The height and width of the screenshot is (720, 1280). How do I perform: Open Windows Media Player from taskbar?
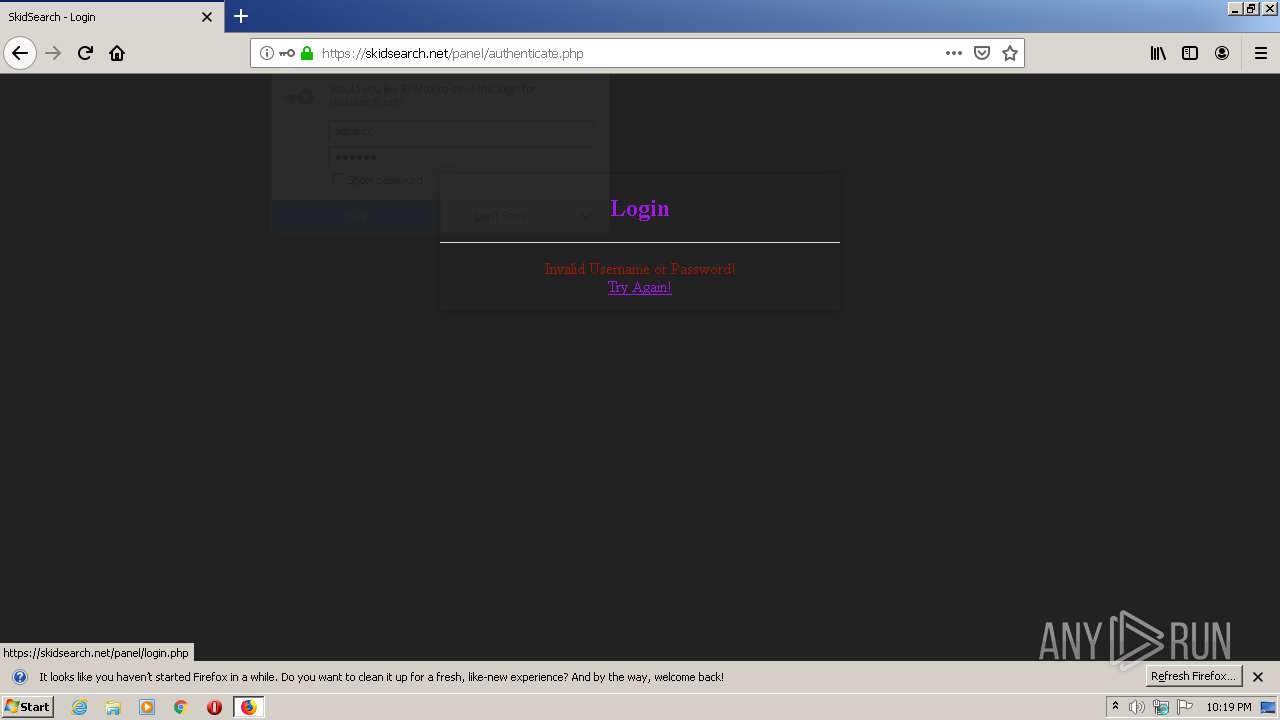pos(147,707)
